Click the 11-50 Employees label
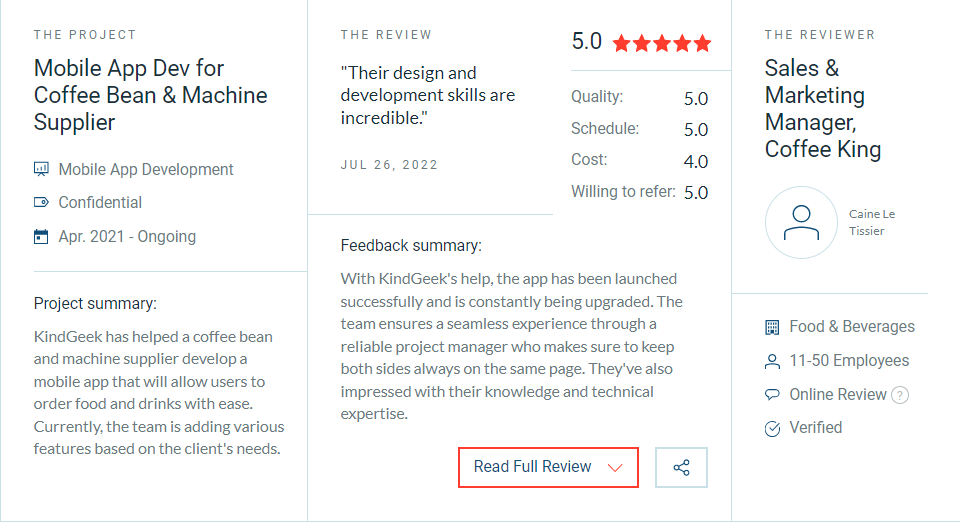This screenshot has height=522, width=960. tap(849, 360)
